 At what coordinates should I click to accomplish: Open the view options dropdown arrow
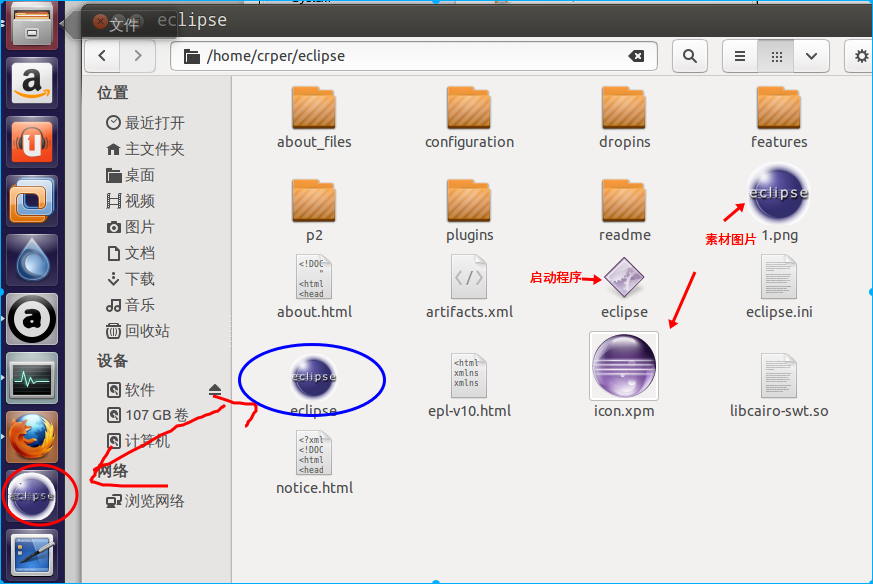click(812, 56)
